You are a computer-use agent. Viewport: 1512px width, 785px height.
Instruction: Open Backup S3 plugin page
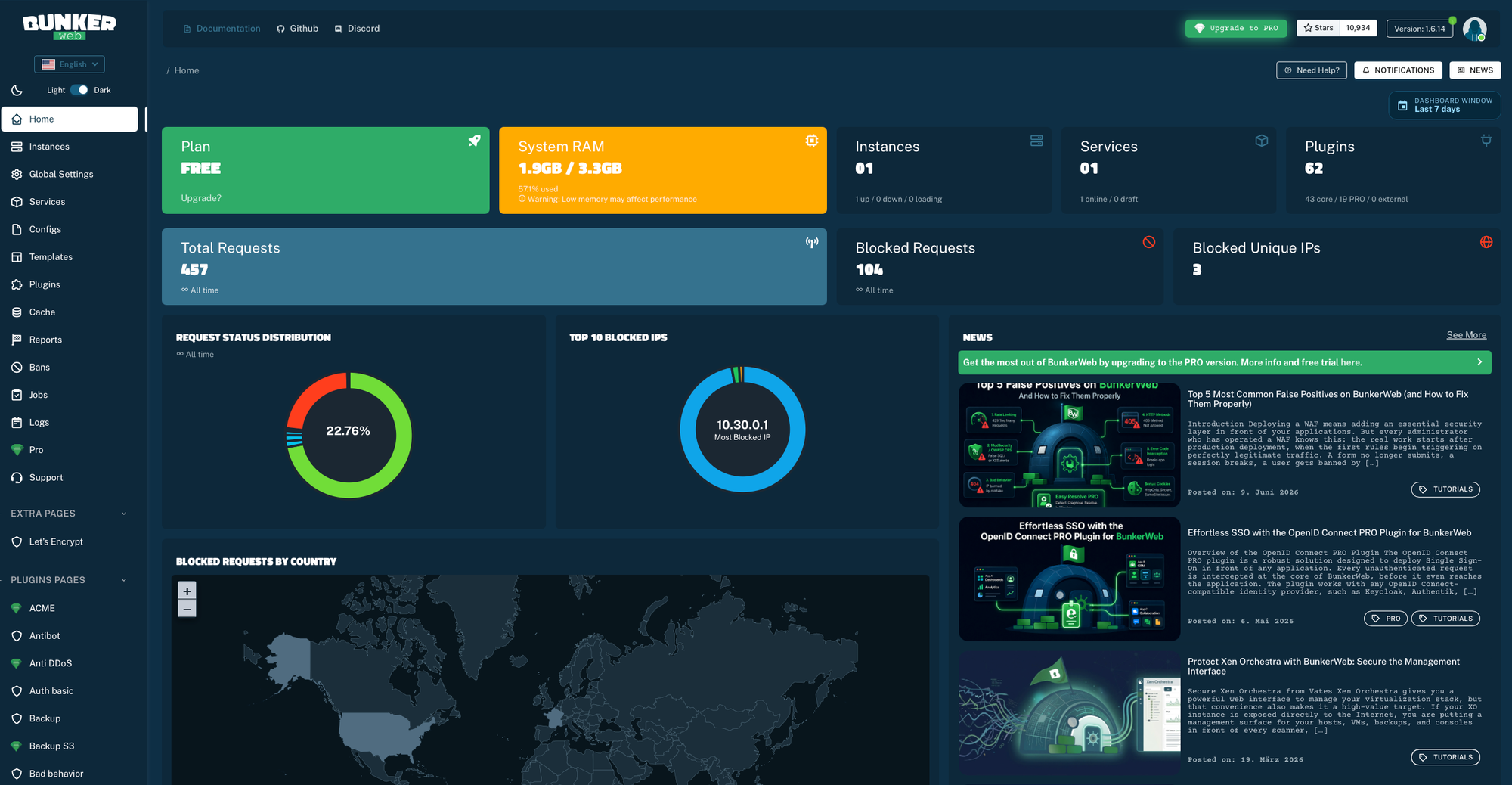coord(70,746)
